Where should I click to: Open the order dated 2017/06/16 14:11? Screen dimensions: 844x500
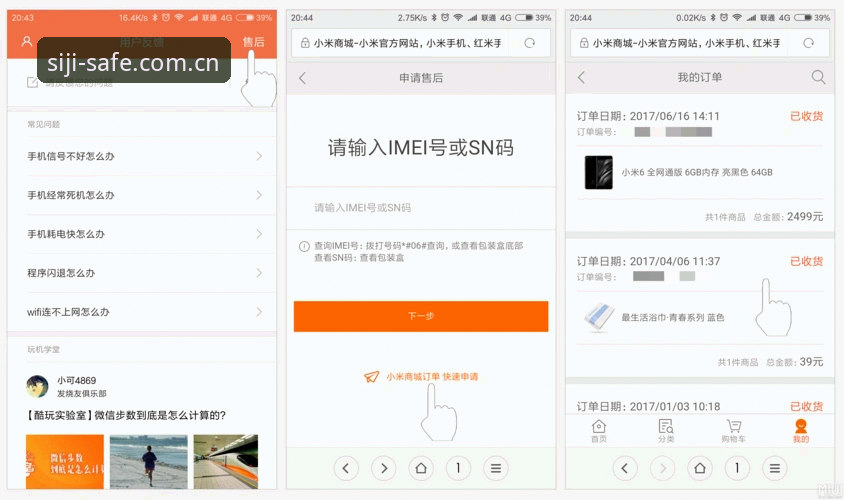(648, 116)
